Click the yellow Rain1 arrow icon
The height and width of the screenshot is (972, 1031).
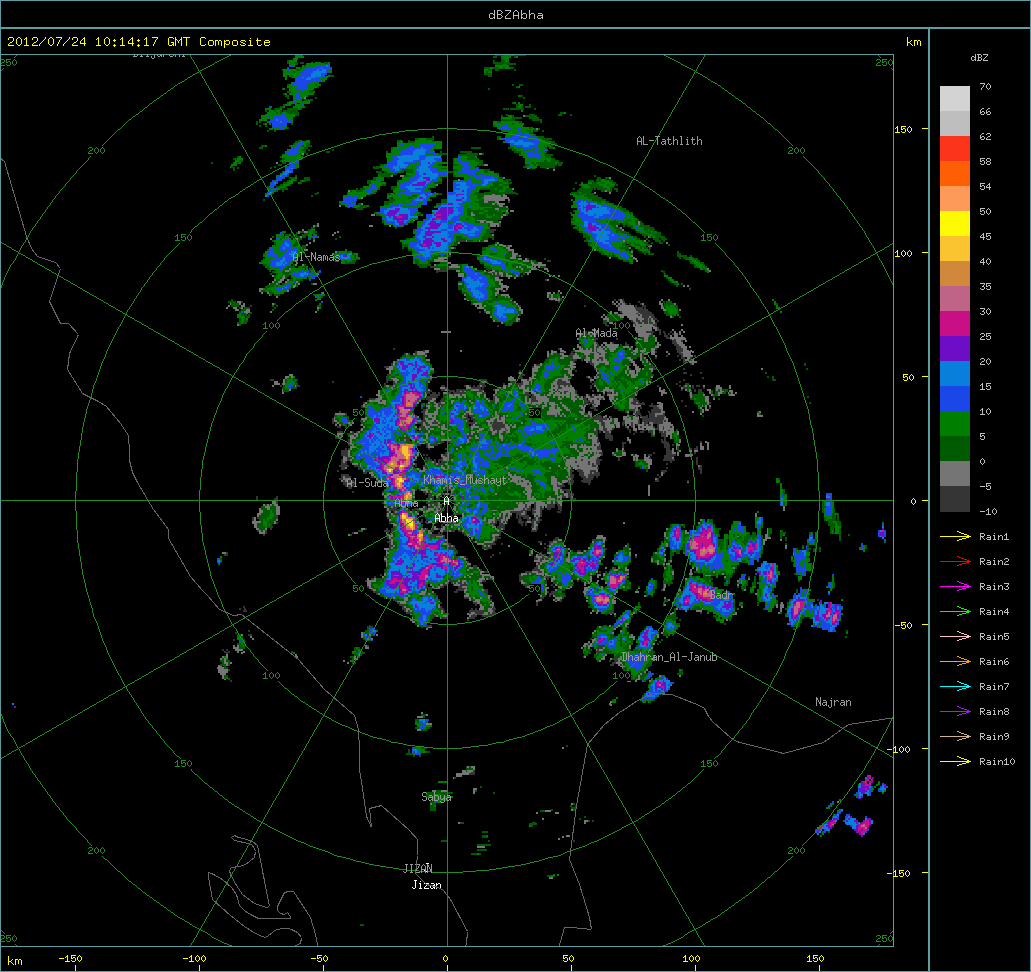(x=955, y=537)
